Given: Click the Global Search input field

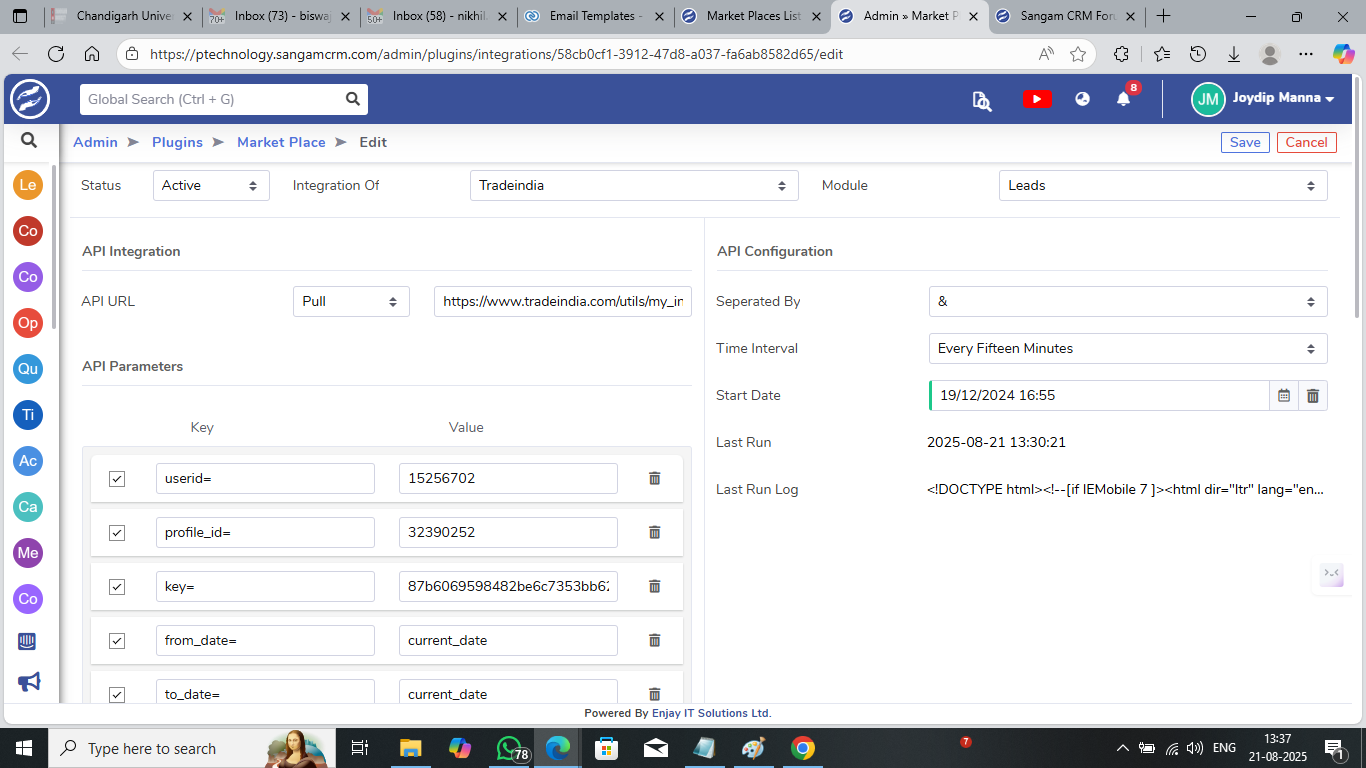Looking at the screenshot, I should click(x=212, y=99).
